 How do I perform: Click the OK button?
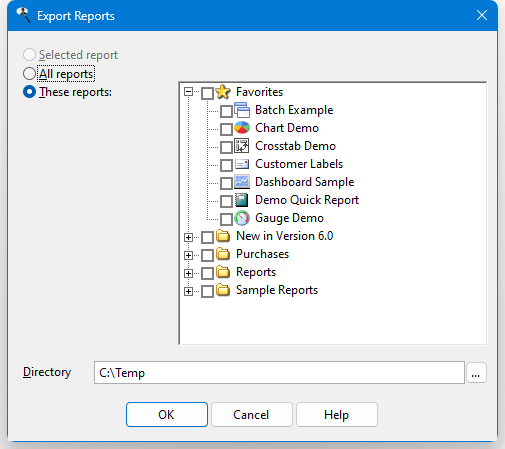point(167,415)
